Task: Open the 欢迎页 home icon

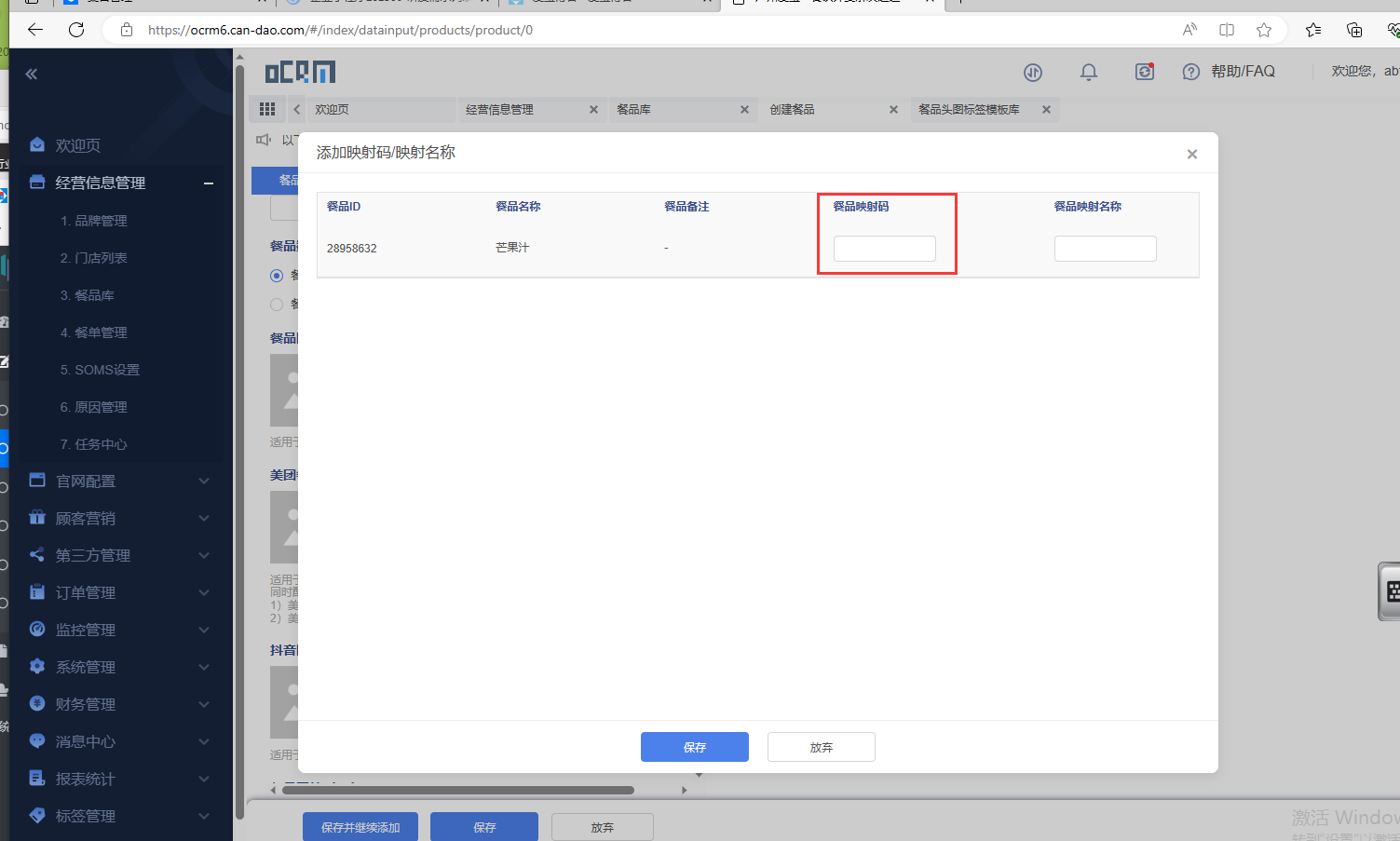Action: coord(37,145)
